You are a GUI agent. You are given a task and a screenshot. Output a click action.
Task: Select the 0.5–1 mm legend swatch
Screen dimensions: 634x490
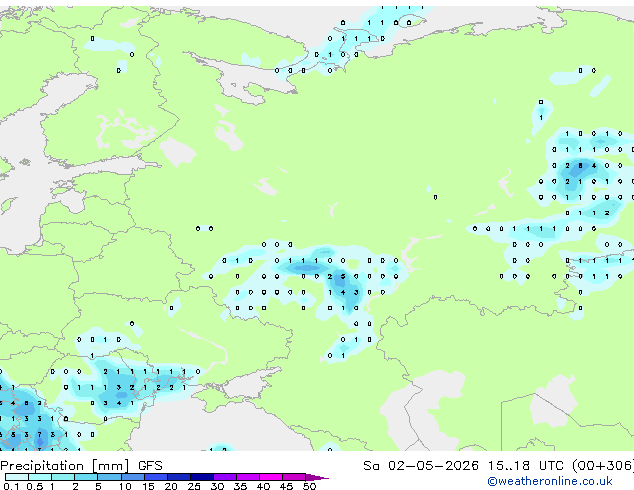click(40, 477)
